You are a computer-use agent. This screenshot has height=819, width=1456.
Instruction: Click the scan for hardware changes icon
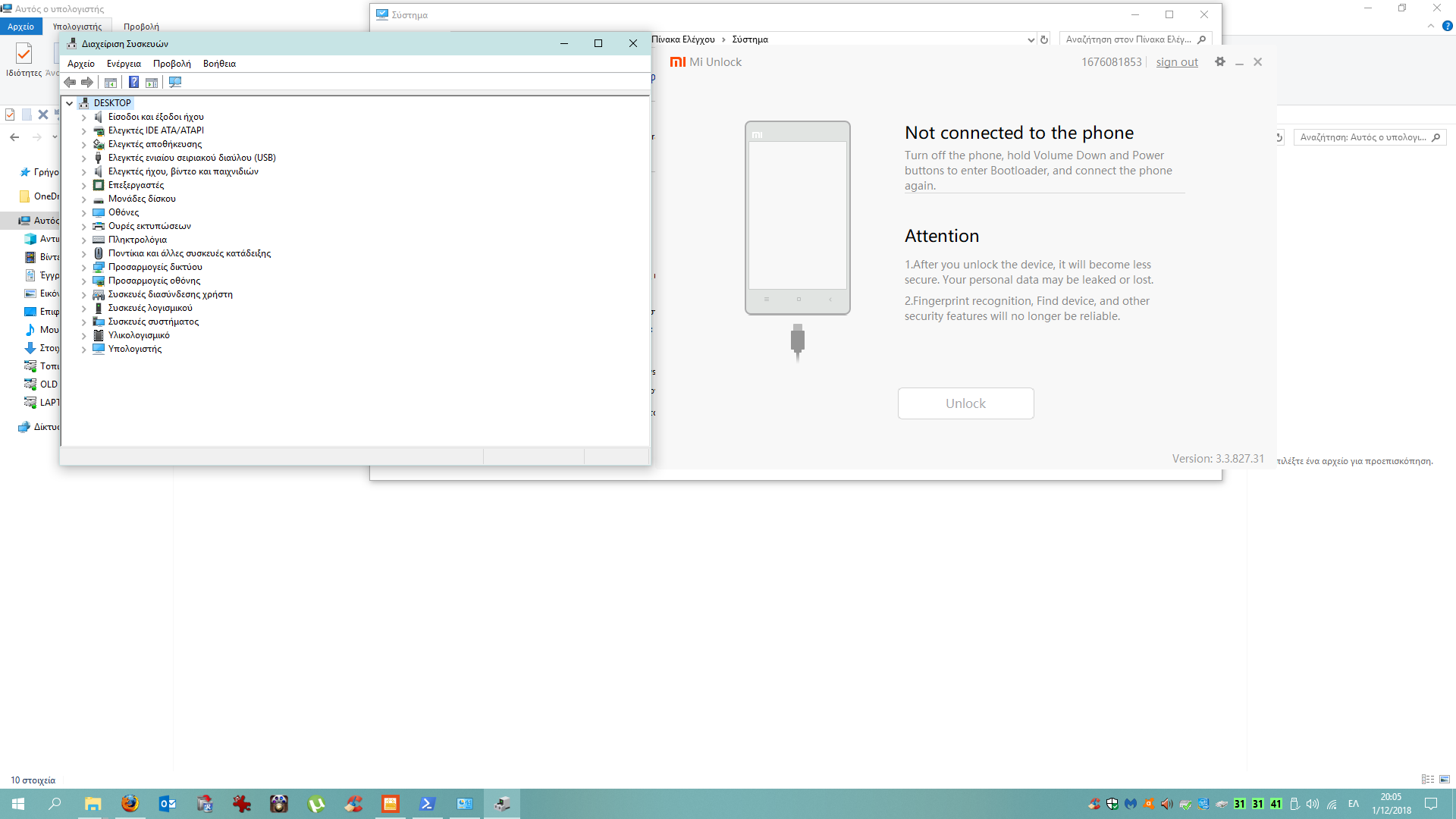(x=175, y=83)
